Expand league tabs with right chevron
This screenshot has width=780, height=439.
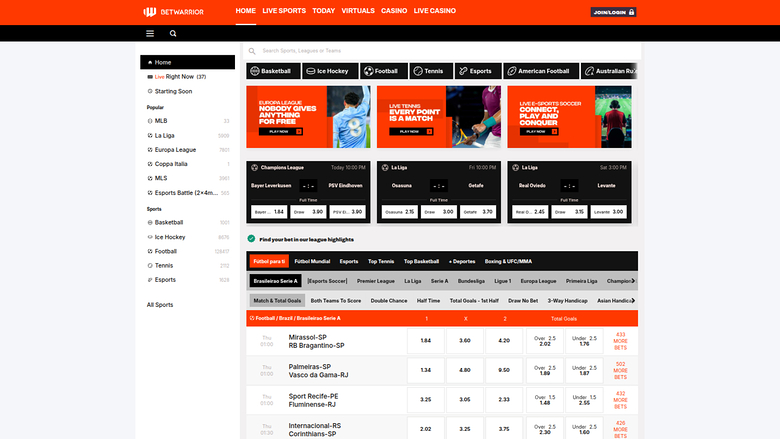(x=633, y=281)
